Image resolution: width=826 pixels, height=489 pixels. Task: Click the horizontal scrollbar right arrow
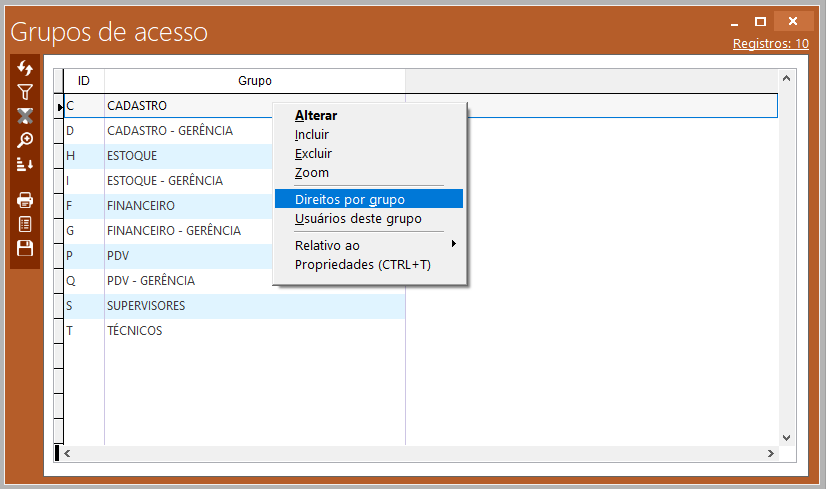click(770, 453)
